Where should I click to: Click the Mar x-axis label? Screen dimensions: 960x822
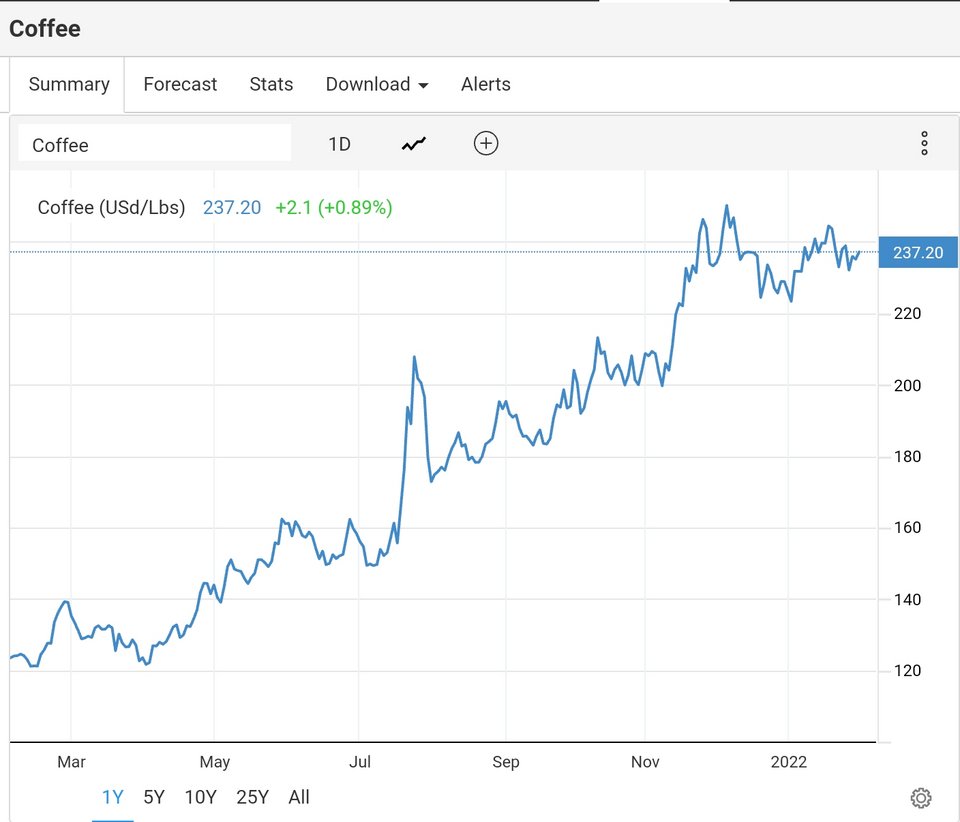[71, 762]
